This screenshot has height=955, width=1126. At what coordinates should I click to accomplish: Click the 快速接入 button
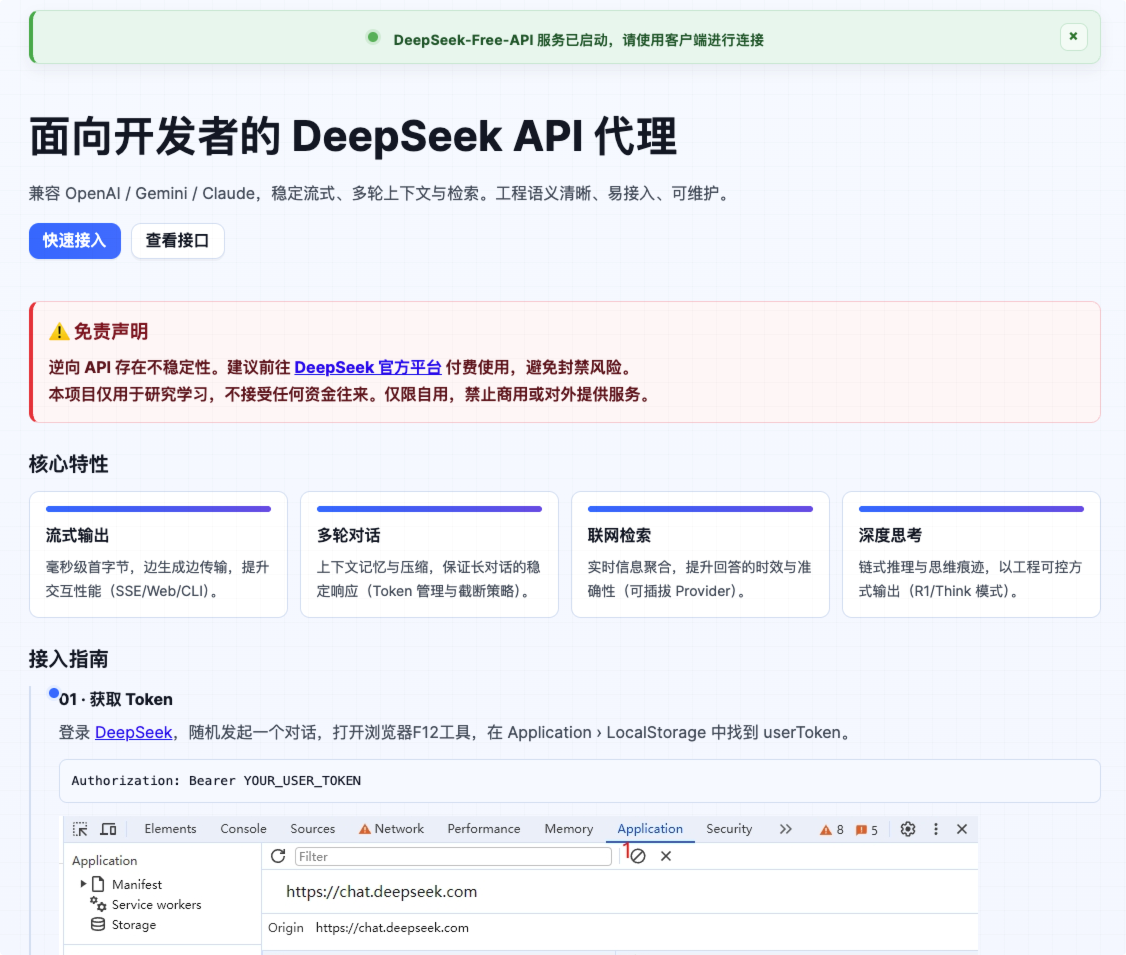point(75,241)
